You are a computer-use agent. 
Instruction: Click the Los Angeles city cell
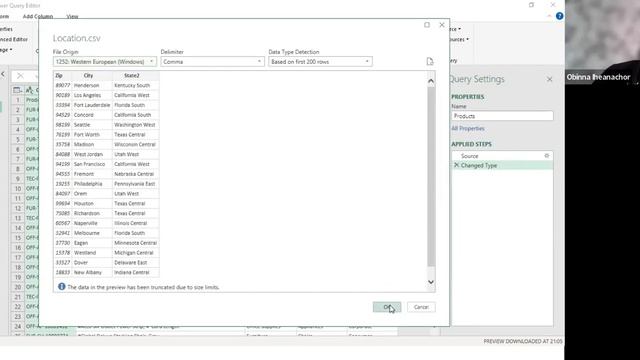click(x=92, y=95)
